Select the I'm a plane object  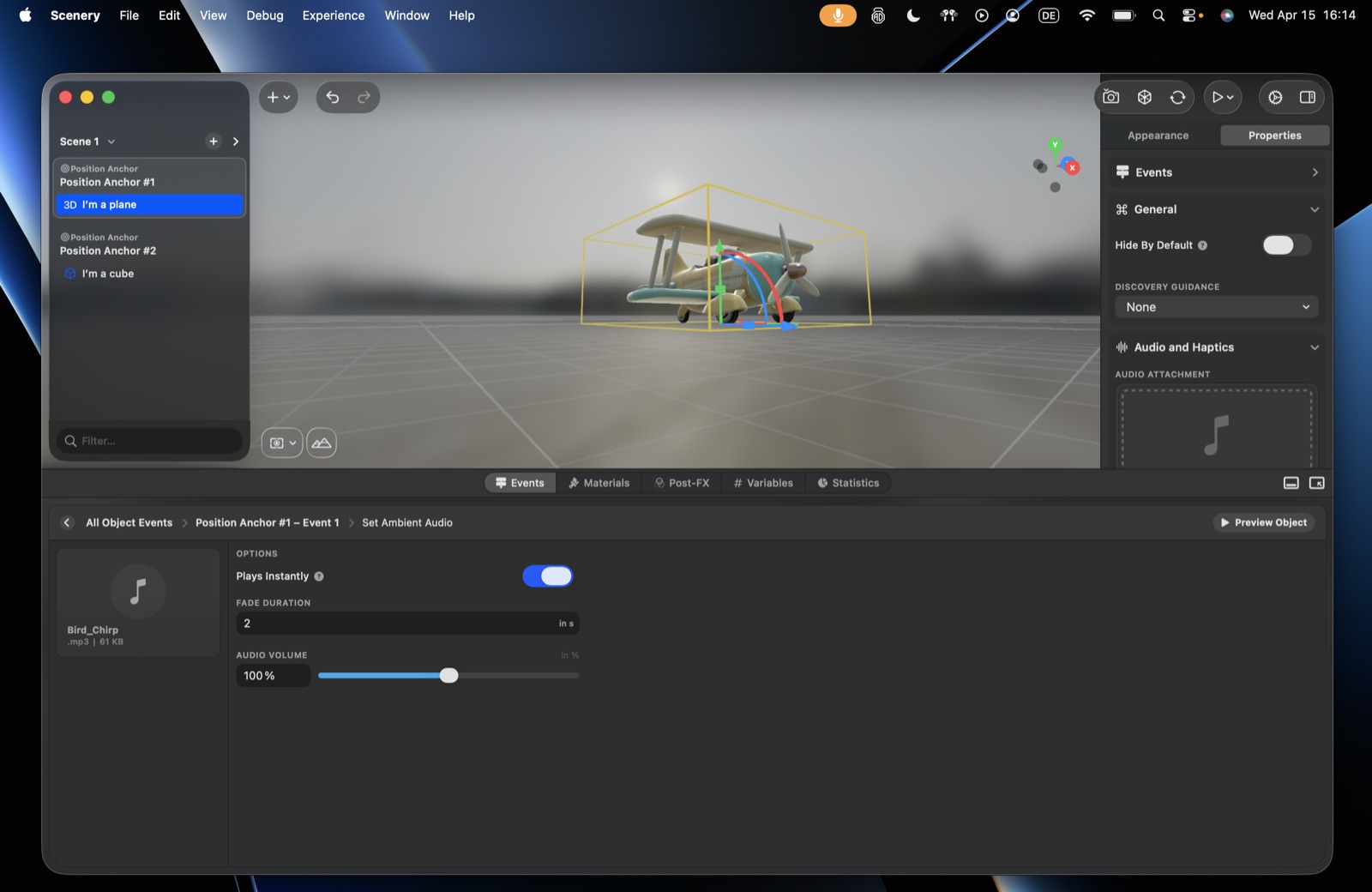click(x=149, y=205)
